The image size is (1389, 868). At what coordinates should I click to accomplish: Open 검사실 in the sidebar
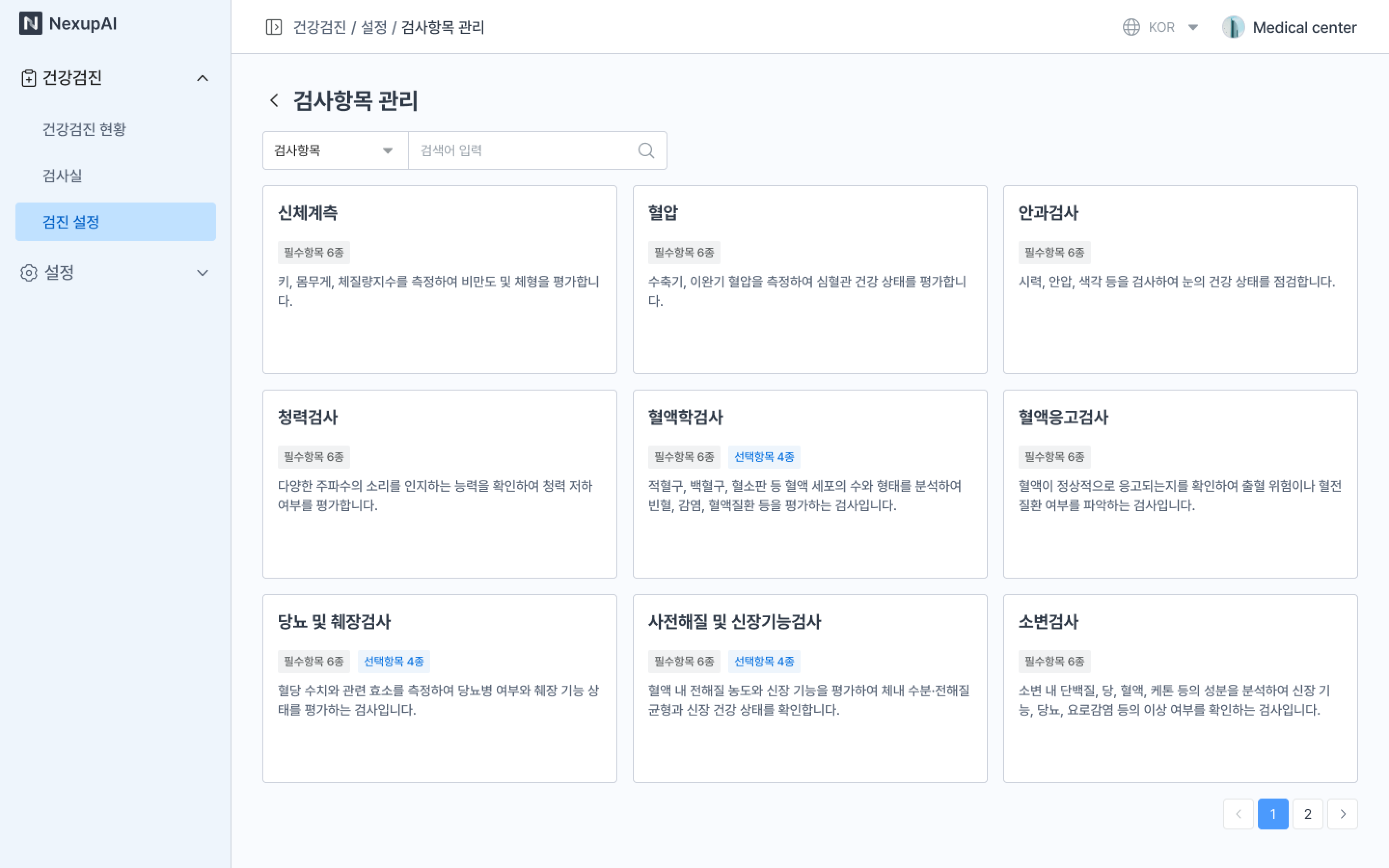pyautogui.click(x=63, y=176)
